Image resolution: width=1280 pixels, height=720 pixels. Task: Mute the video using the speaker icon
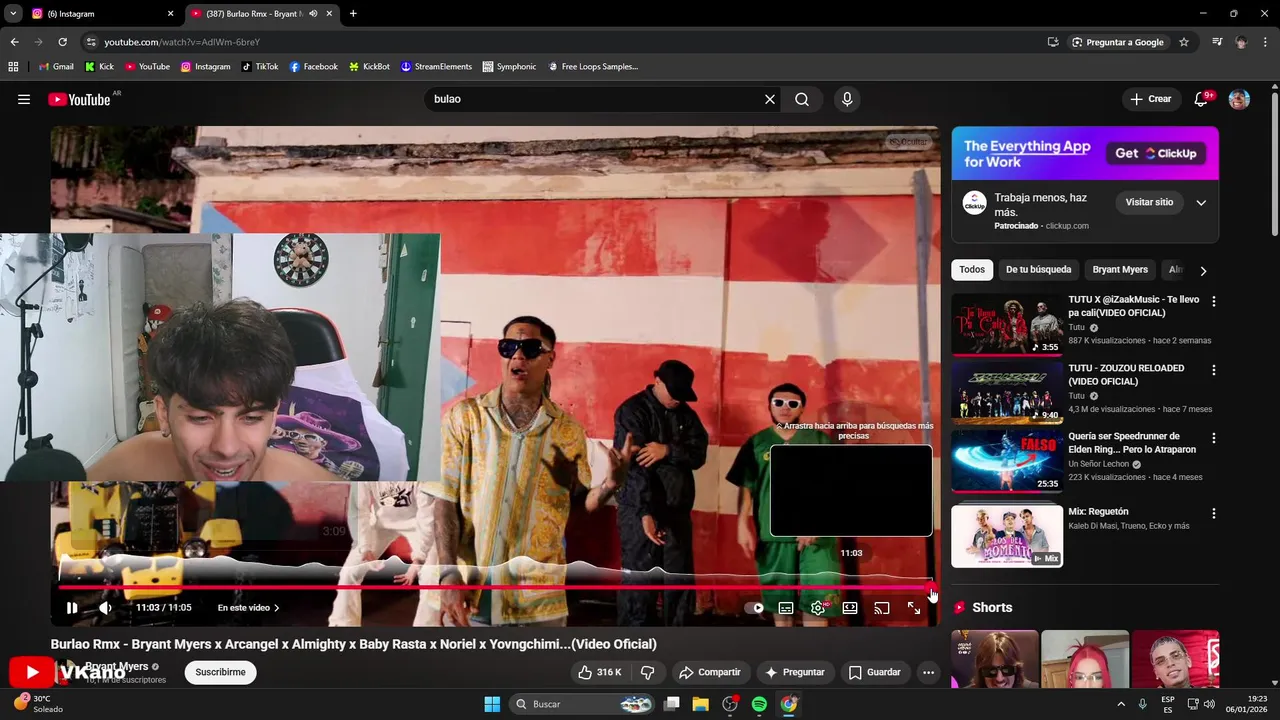tap(106, 607)
